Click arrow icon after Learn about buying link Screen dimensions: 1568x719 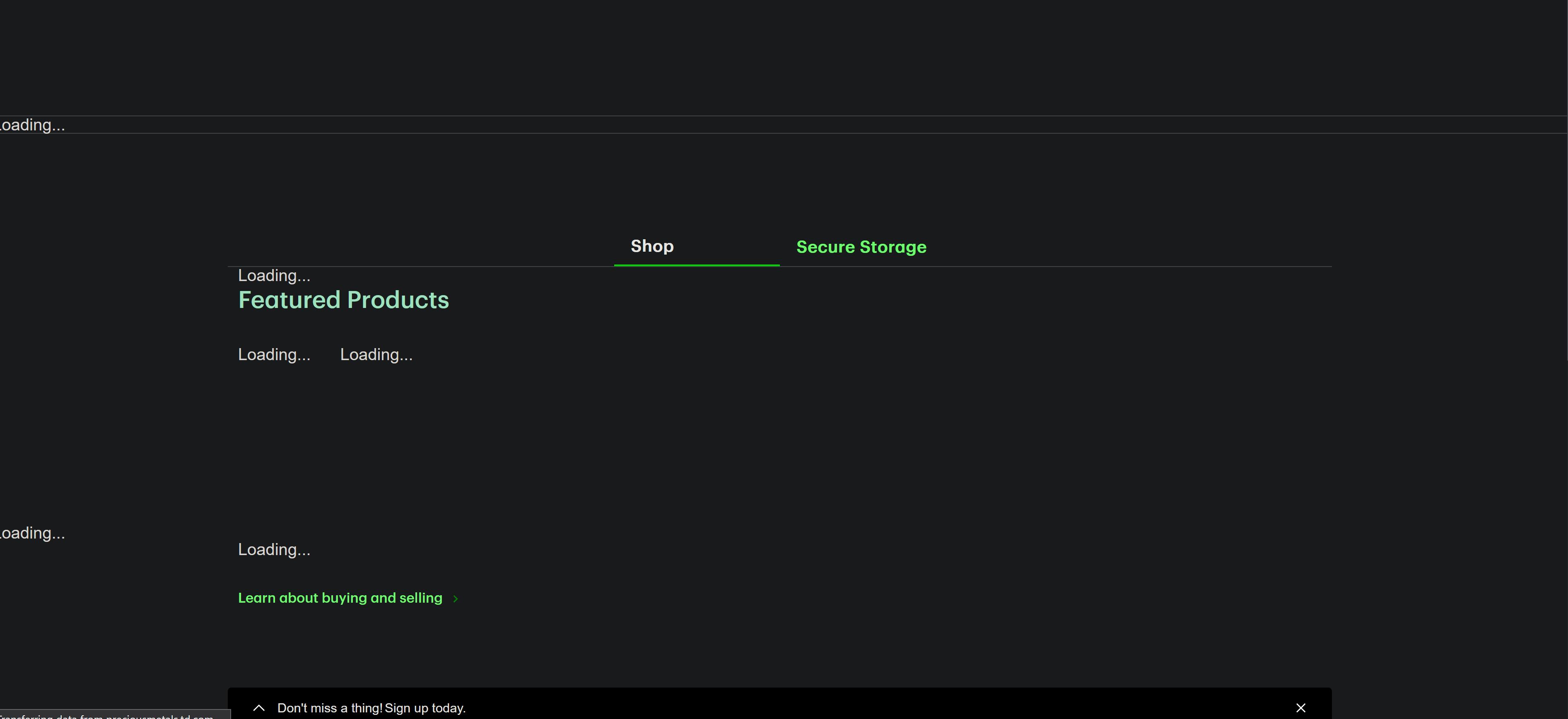point(455,599)
